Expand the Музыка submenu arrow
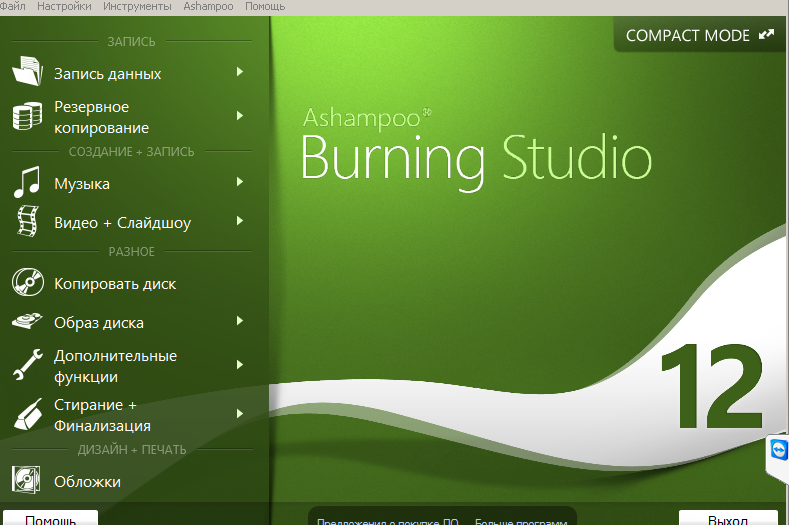Screen dimensions: 789x525 tap(240, 182)
